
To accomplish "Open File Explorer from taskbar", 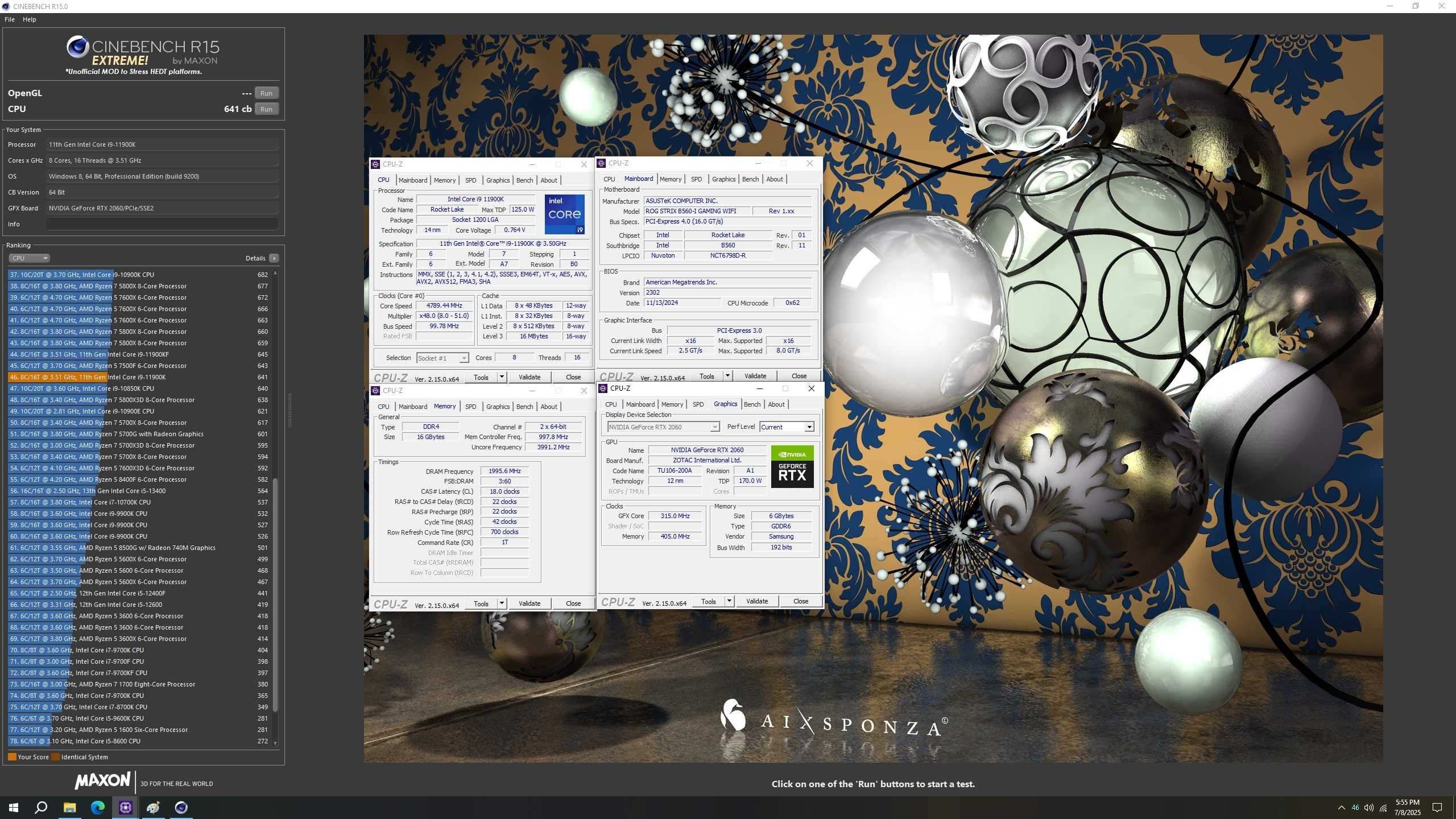I will click(x=69, y=807).
